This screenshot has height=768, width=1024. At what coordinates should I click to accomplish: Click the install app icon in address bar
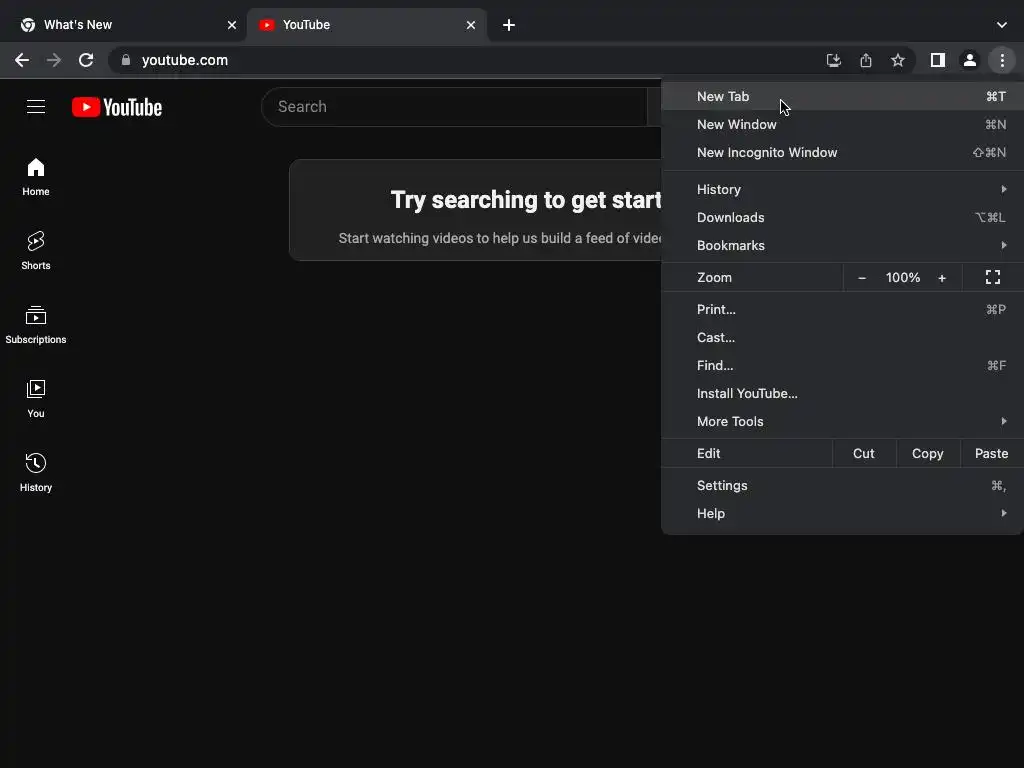(833, 60)
